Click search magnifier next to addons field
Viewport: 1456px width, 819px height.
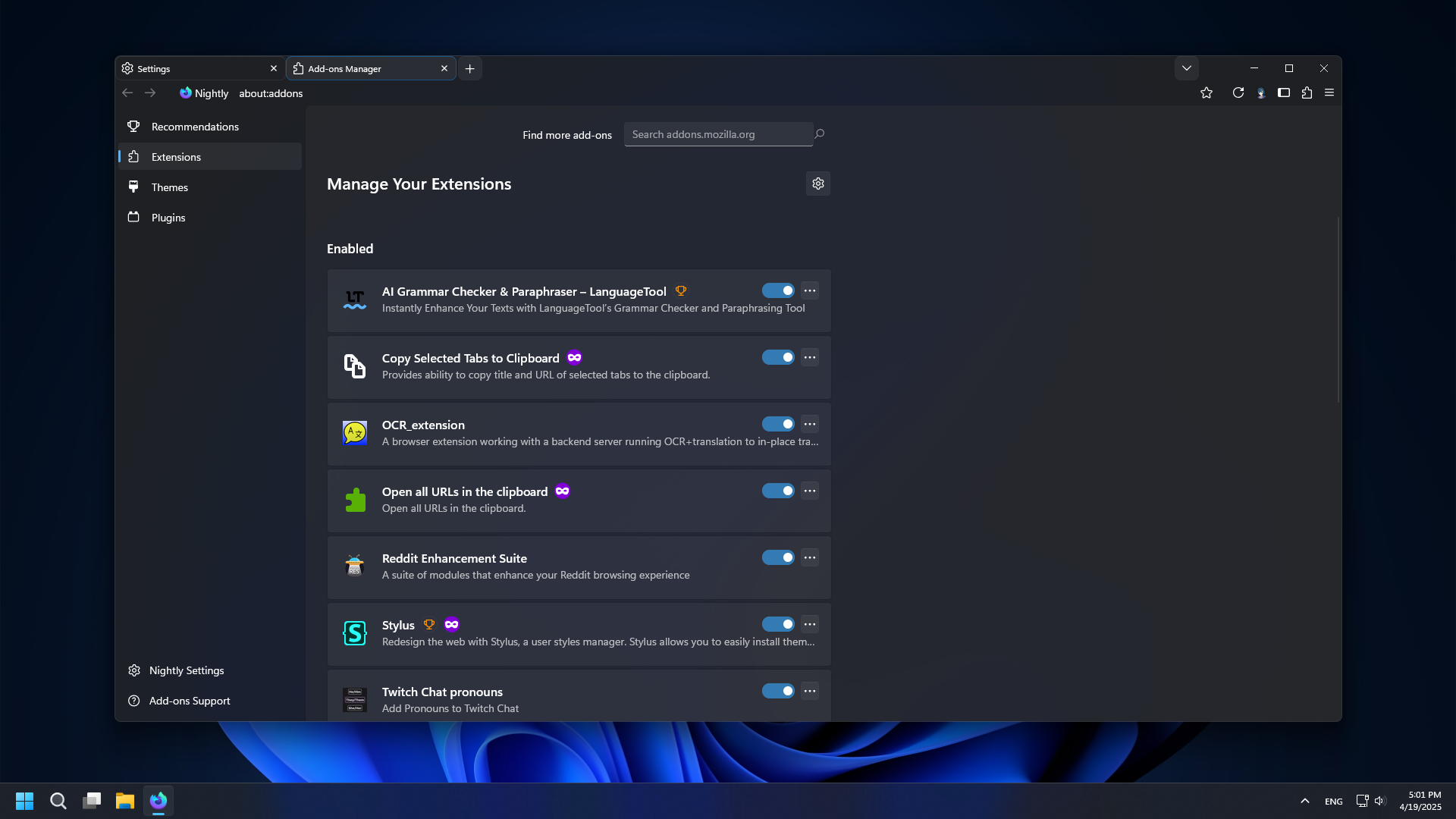coord(820,134)
